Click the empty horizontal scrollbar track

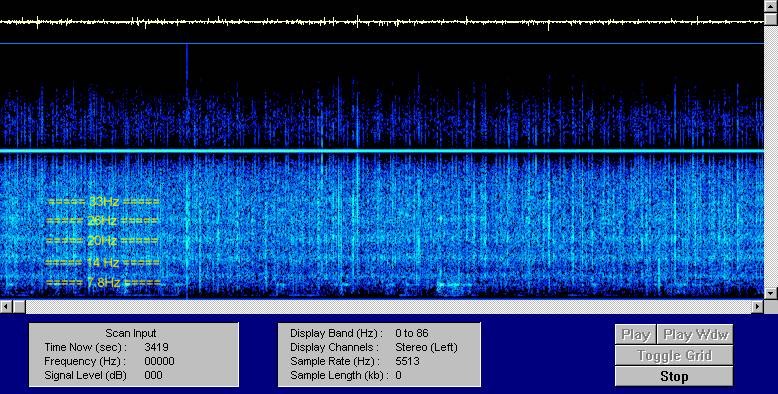point(388,307)
